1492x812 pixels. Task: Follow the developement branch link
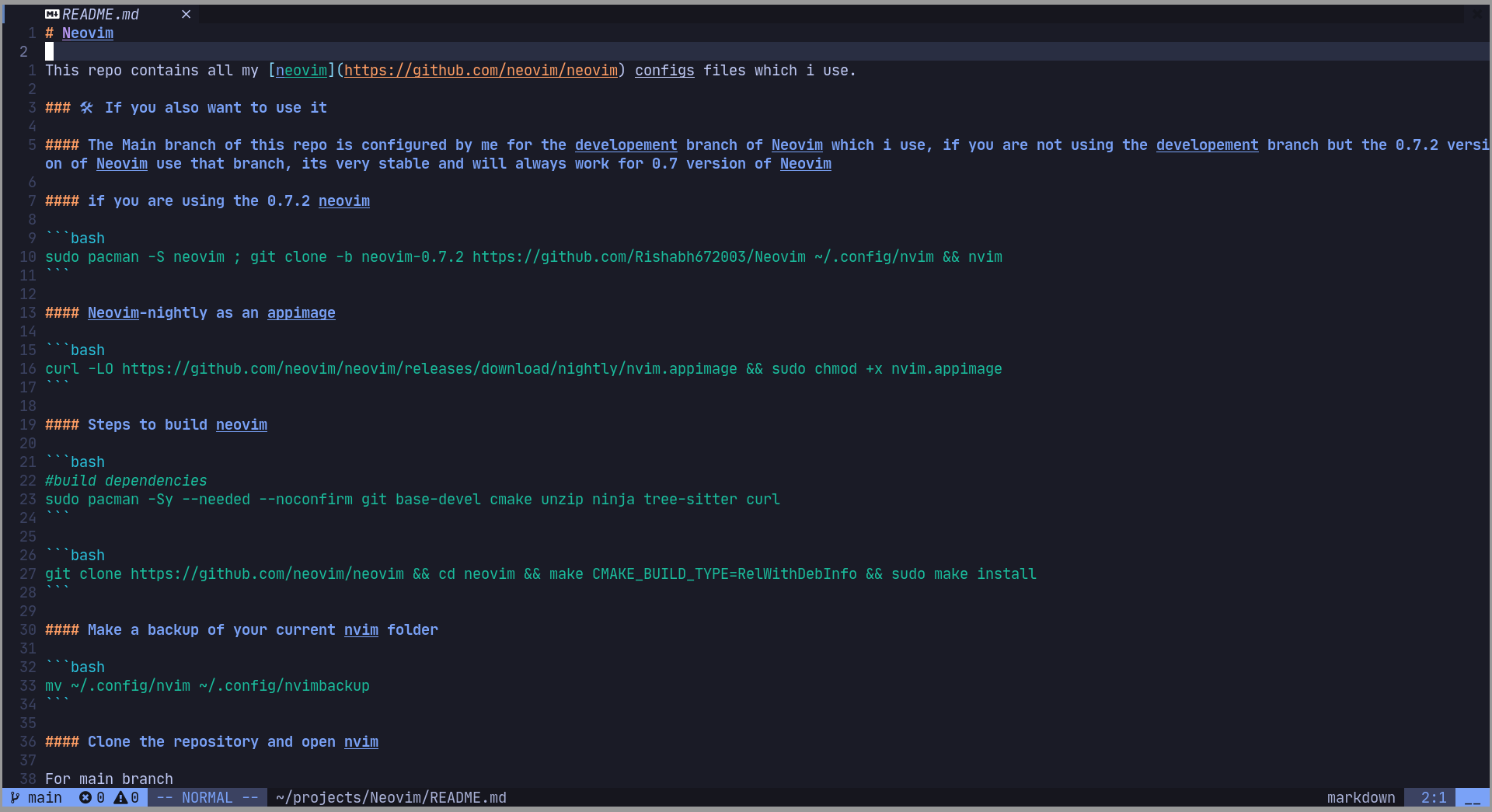pos(626,145)
